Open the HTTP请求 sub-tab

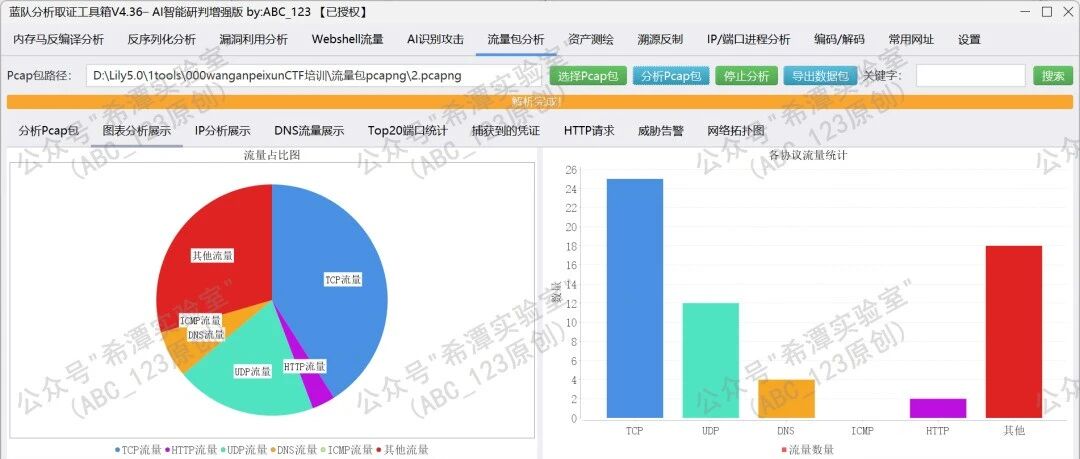589,131
